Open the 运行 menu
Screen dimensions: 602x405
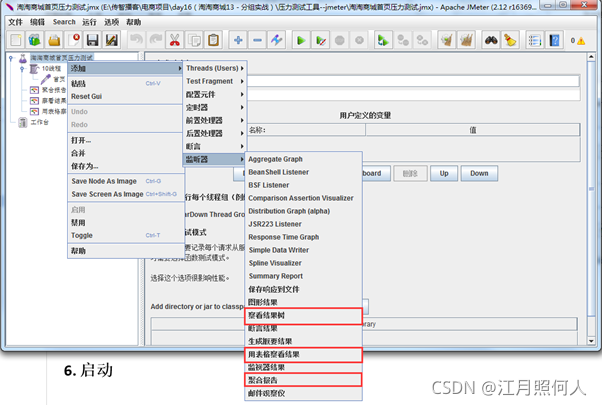(x=89, y=22)
